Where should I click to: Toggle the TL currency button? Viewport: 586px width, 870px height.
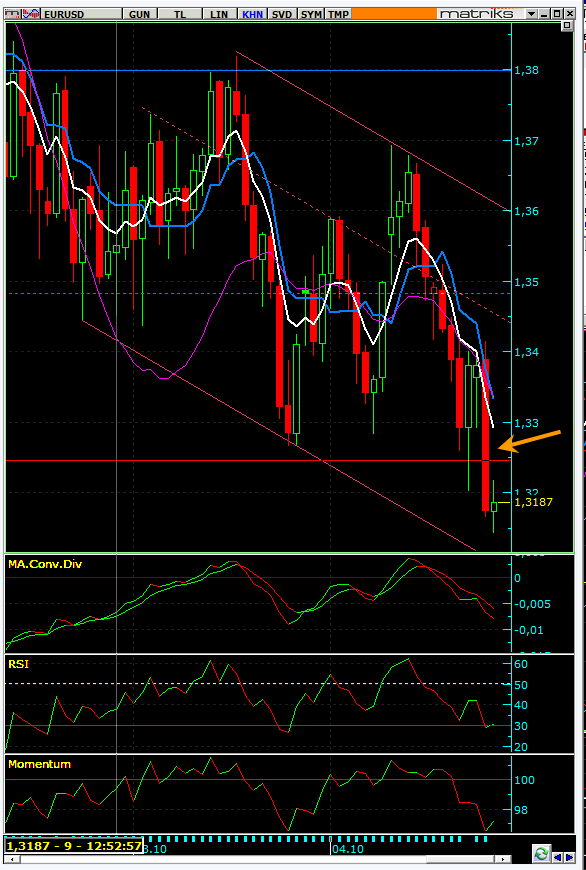click(x=180, y=14)
